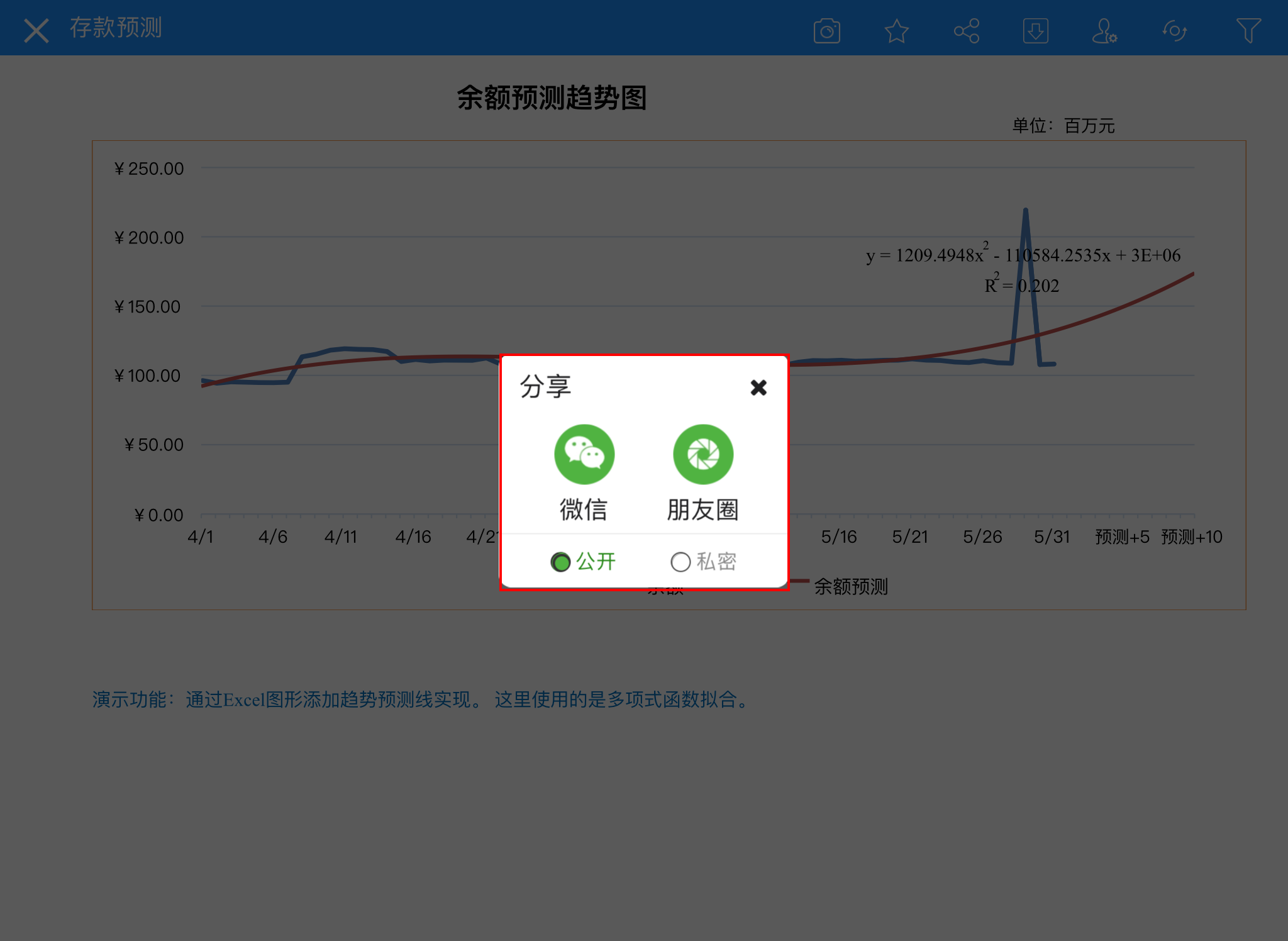Tap the refresh rotate icon

coord(1174,30)
